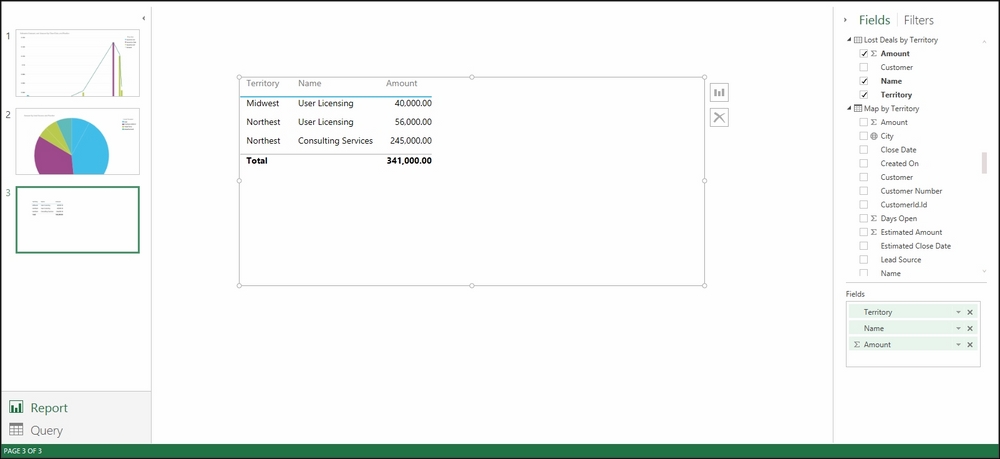Viewport: 1000px width, 459px height.
Task: Uncheck the Name field checkbox
Action: tap(864, 81)
